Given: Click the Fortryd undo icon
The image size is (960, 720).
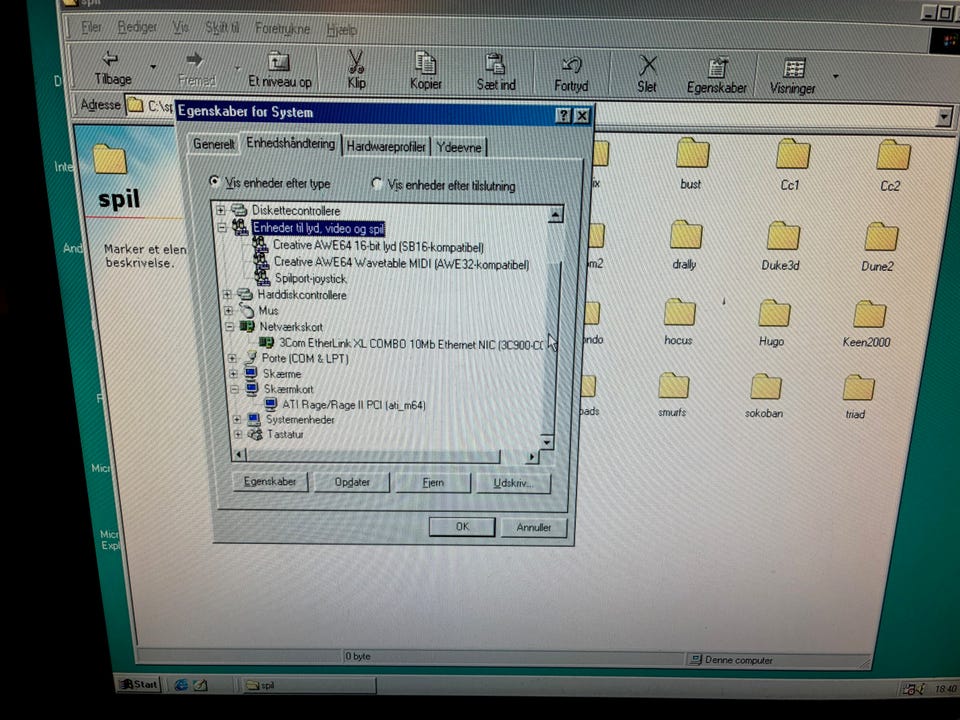Looking at the screenshot, I should click(571, 65).
